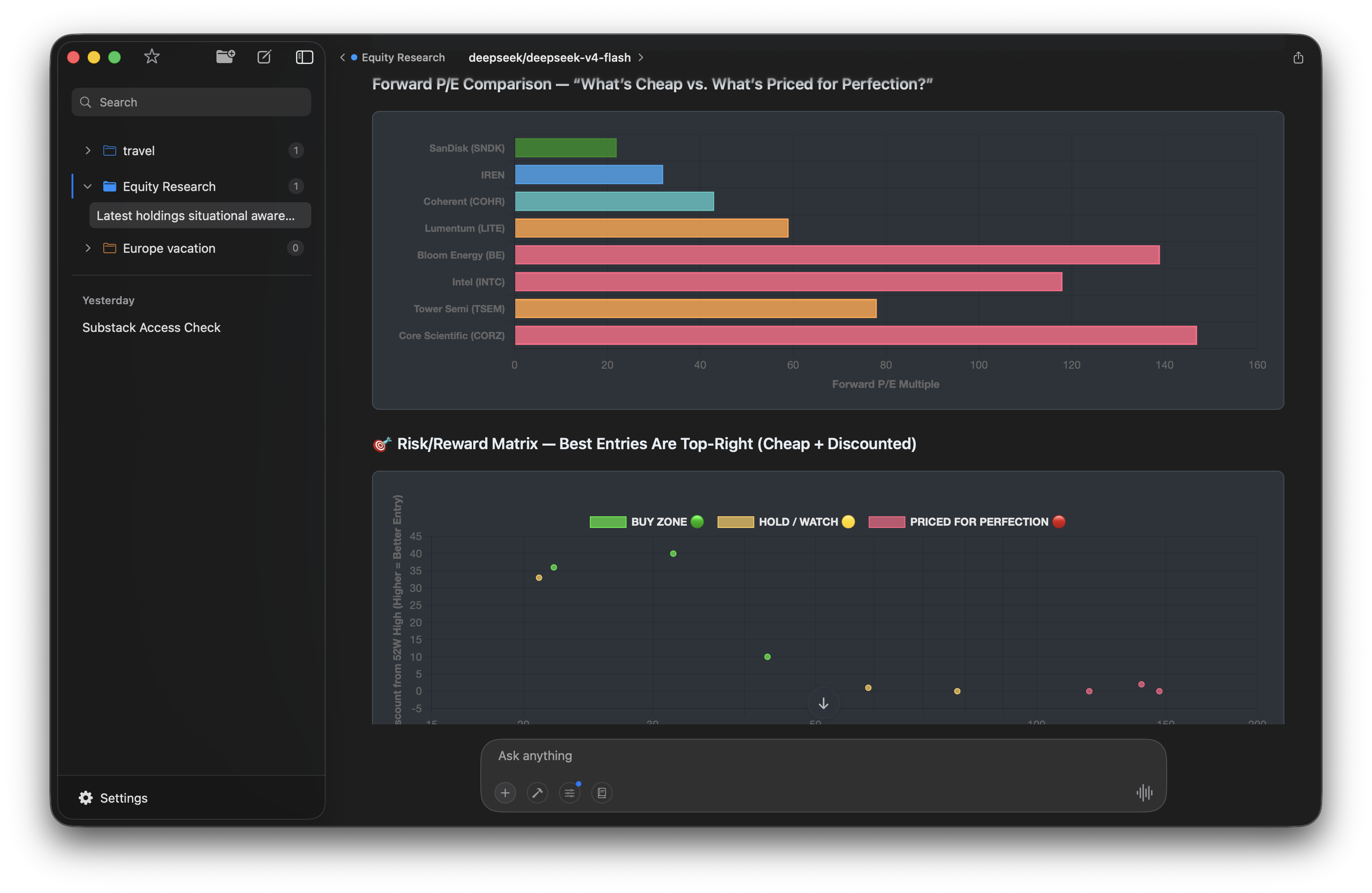Click the Forward P/E Comparison heading
Screen dimensions: 1372x893
click(652, 84)
